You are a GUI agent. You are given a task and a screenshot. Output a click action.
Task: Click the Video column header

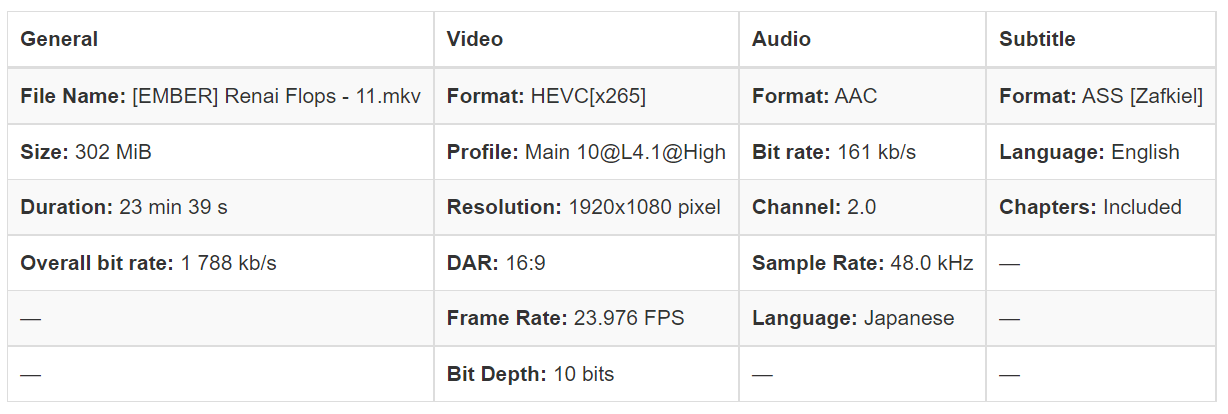[x=475, y=39]
